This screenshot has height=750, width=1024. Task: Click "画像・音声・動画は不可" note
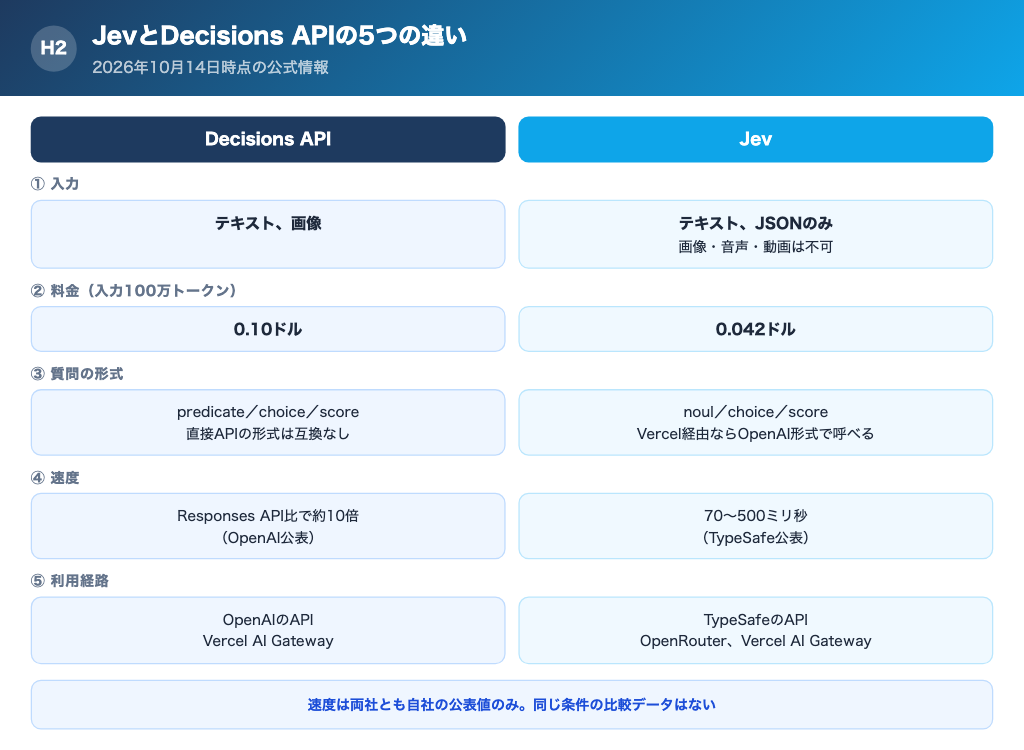coord(756,247)
